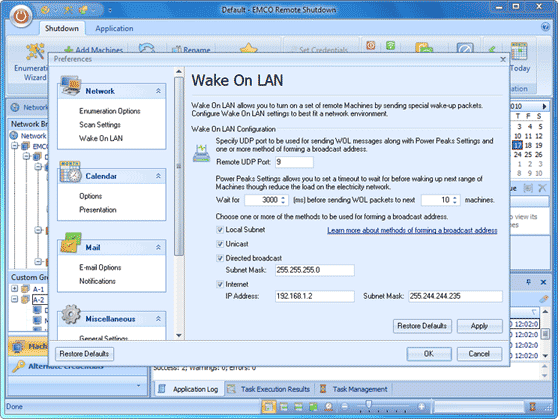Click the hourglass icon in status bar
Image resolution: width=558 pixels, height=419 pixels.
click(x=532, y=407)
